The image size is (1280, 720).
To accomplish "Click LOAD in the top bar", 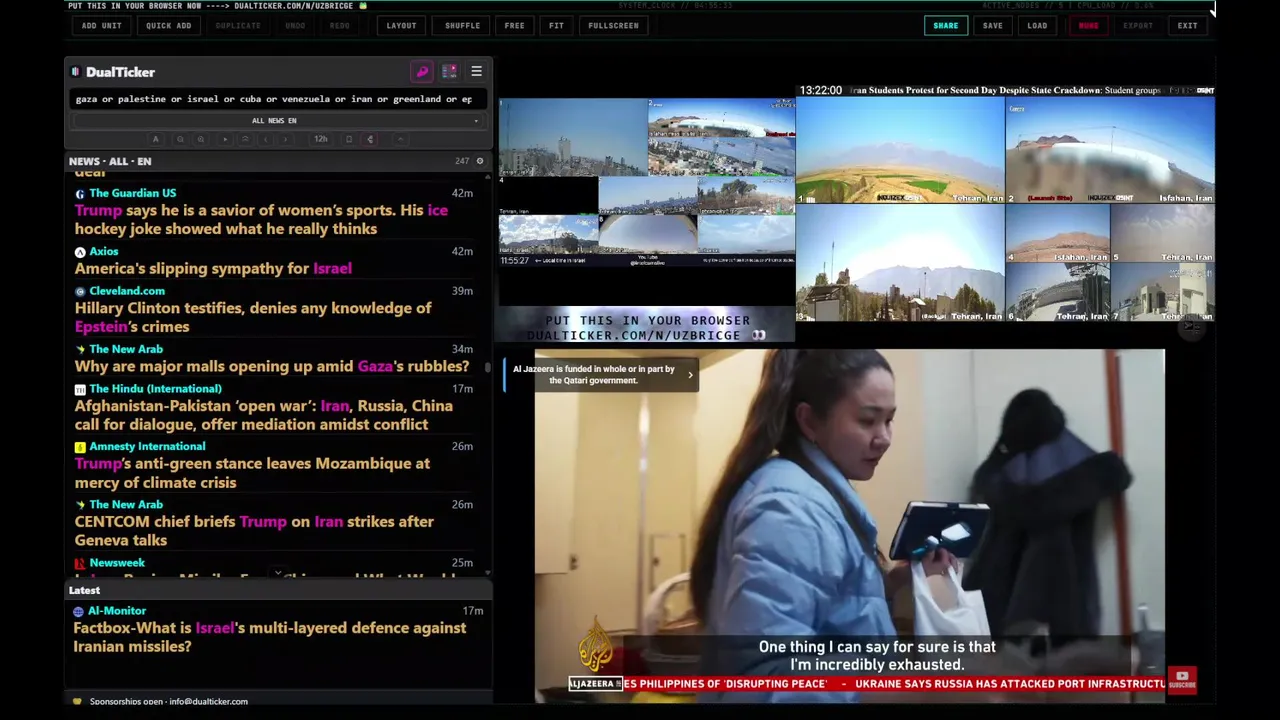I will pyautogui.click(x=1037, y=26).
